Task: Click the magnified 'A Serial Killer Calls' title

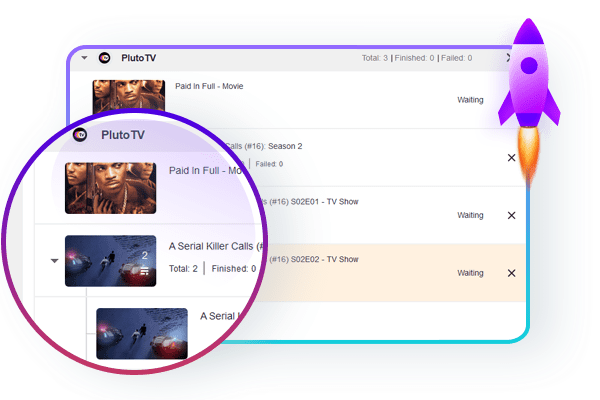Action: click(214, 246)
